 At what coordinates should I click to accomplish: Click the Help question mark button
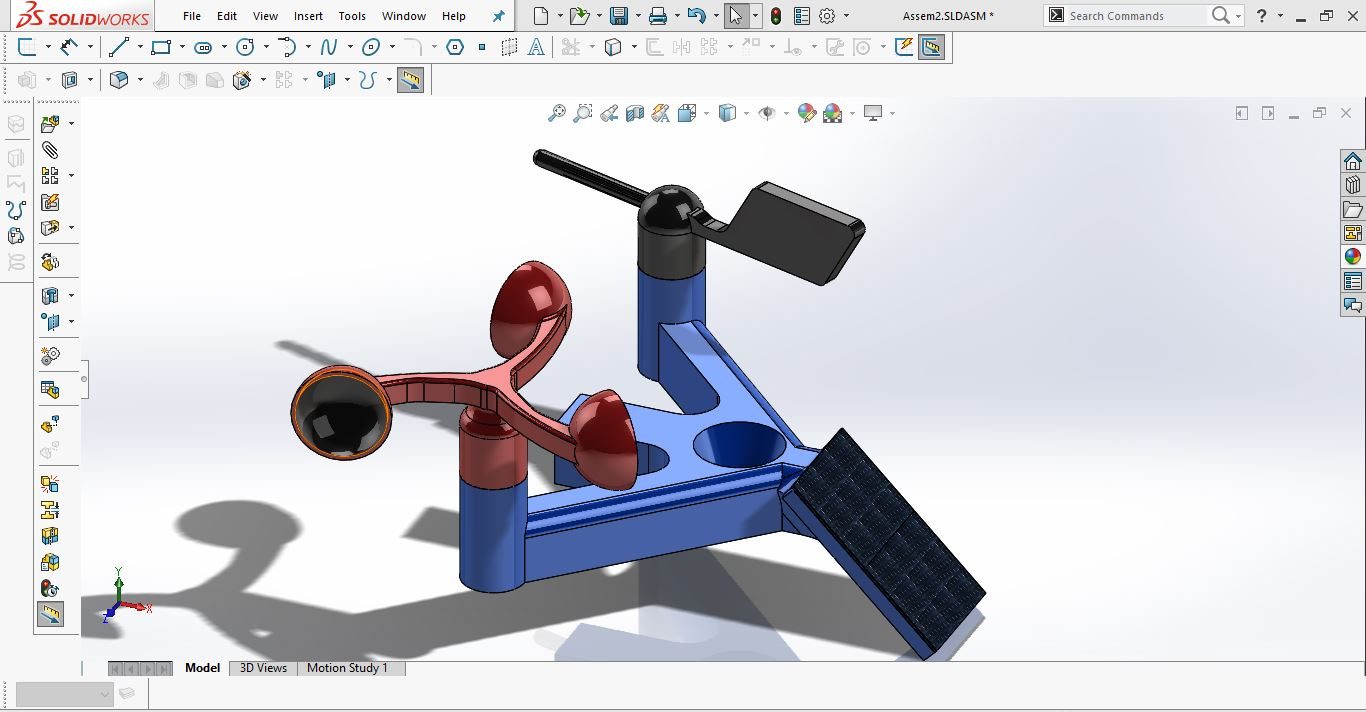pos(1262,16)
